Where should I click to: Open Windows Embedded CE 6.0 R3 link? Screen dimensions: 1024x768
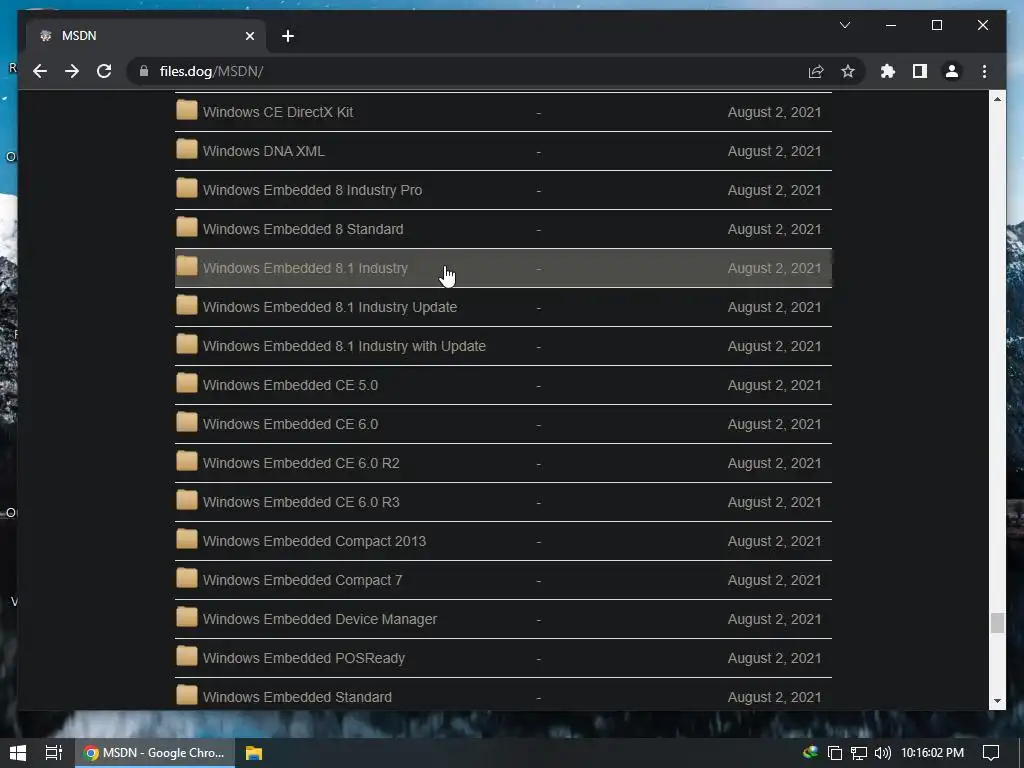point(301,502)
